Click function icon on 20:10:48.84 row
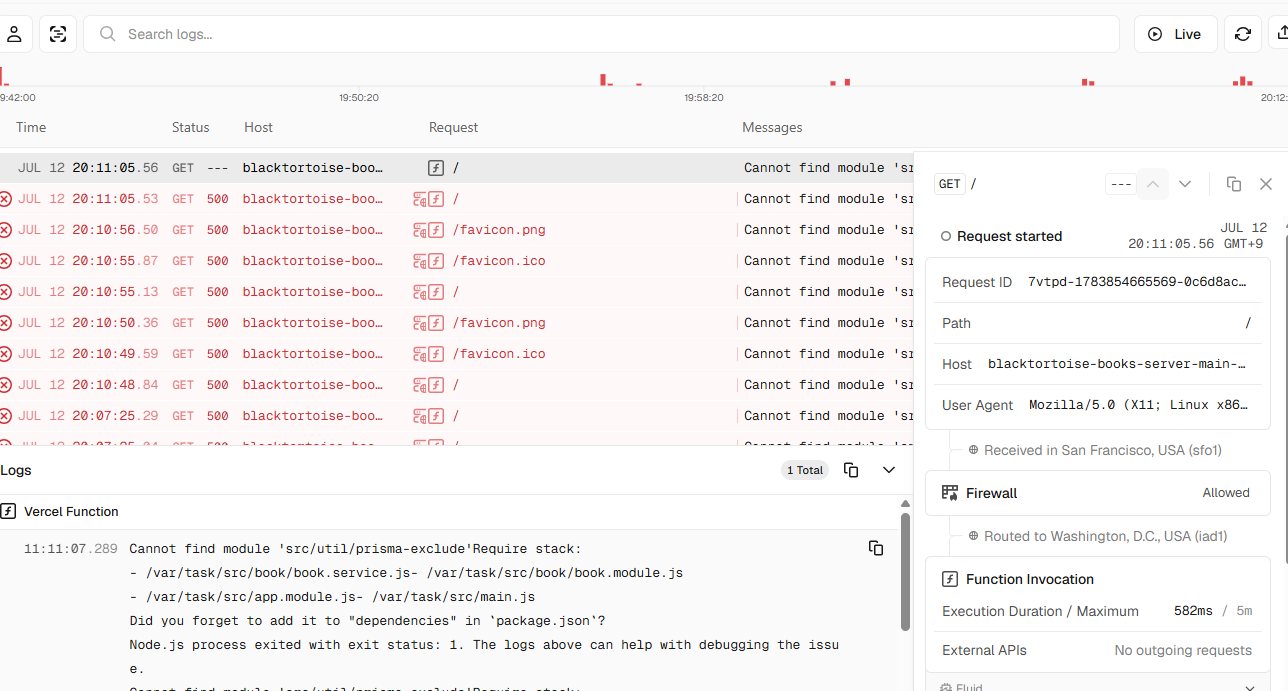1288x691 pixels. 436,385
